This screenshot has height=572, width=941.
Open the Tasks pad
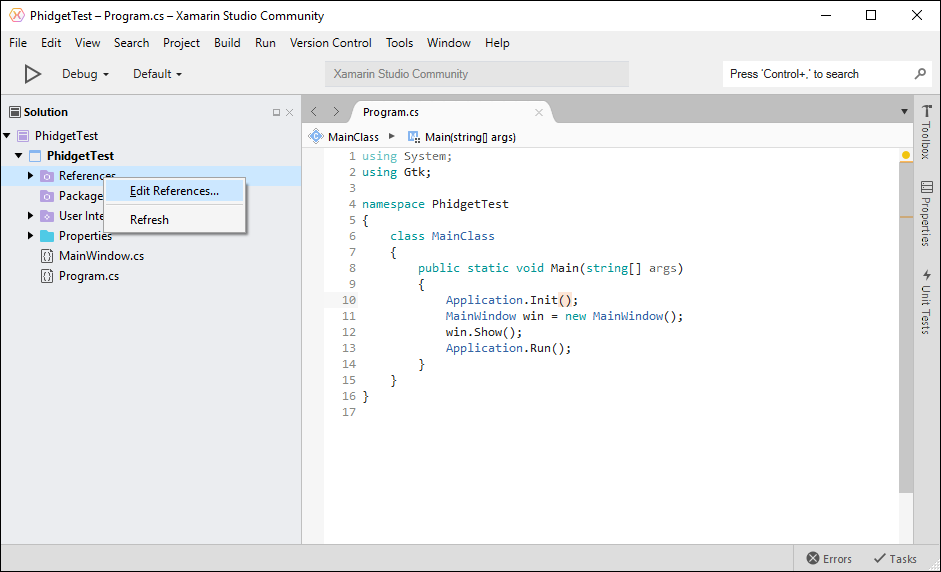click(895, 559)
